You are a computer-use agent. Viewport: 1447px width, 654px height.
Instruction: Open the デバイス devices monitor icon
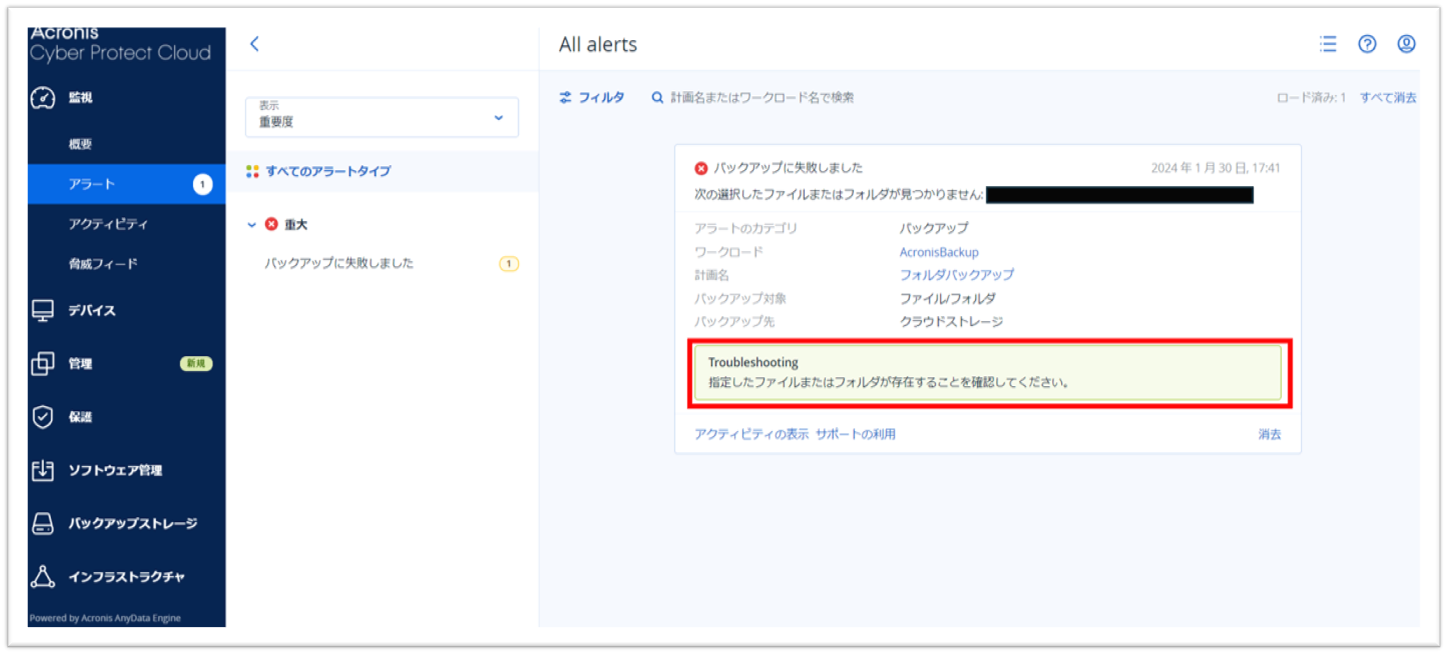point(42,311)
